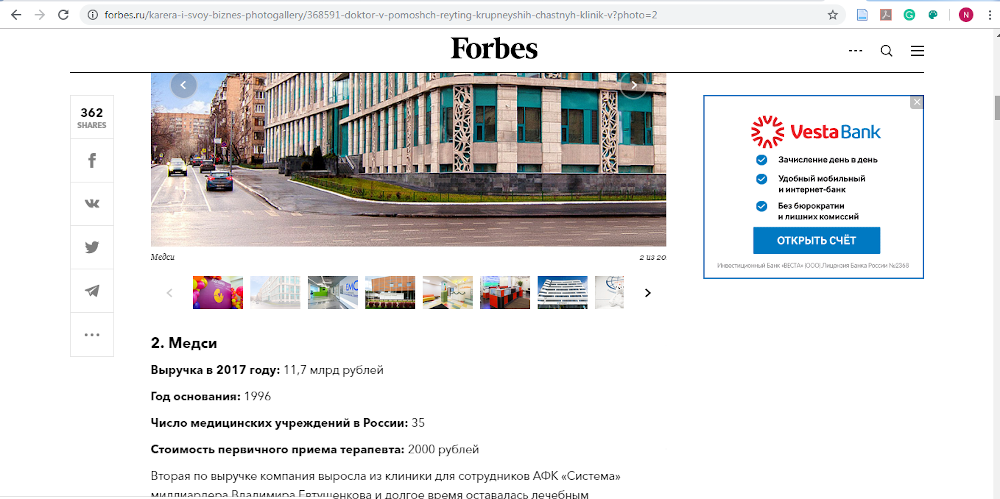Screen dimensions: 1000x499
Task: Go back with the browser back arrow
Action: click(15, 15)
